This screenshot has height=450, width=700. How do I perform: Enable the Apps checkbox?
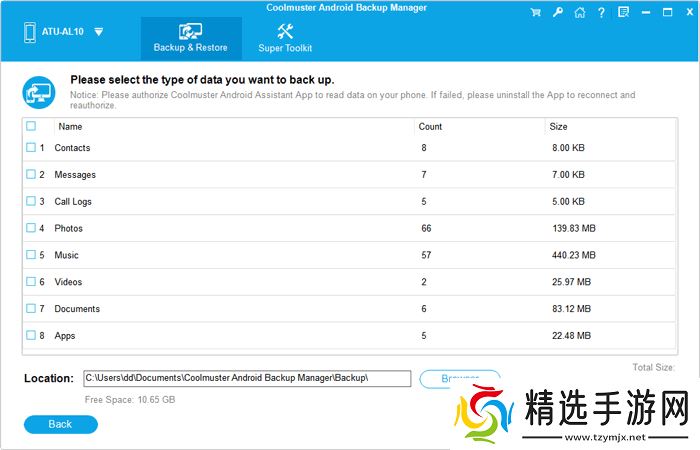point(31,336)
